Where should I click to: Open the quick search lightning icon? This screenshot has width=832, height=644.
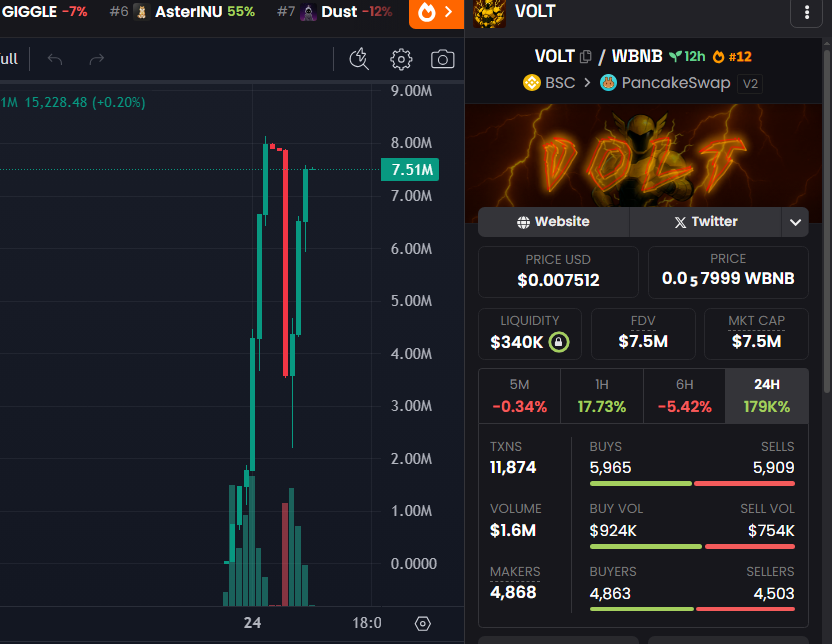point(359,59)
